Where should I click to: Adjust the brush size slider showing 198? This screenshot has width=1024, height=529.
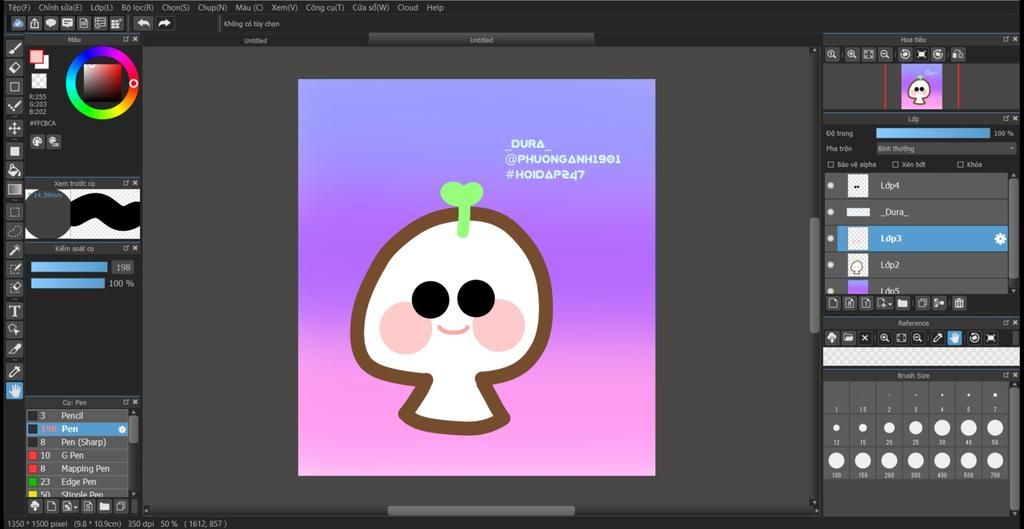(69, 267)
